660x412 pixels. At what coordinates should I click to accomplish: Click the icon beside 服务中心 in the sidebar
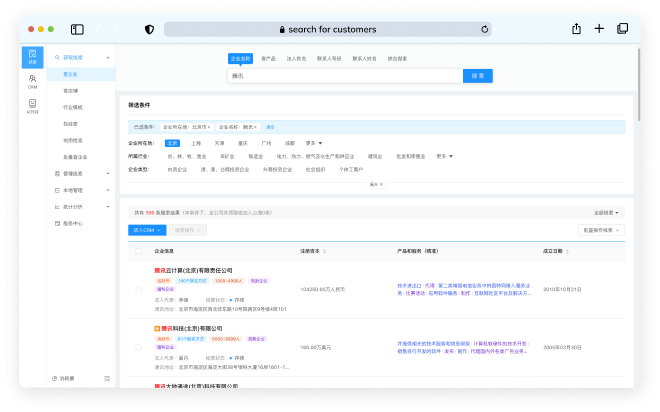tap(57, 223)
